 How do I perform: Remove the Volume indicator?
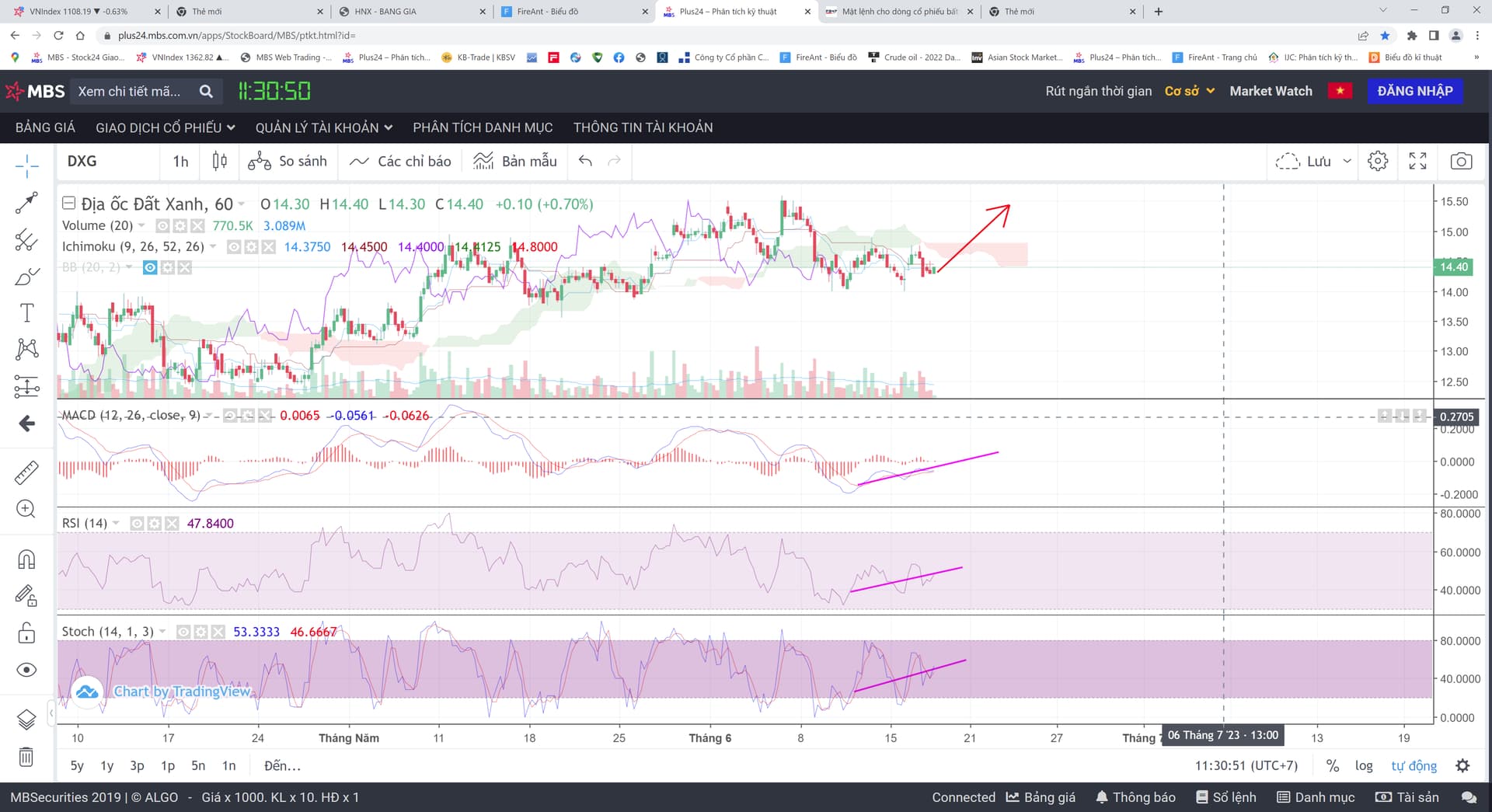tap(197, 225)
